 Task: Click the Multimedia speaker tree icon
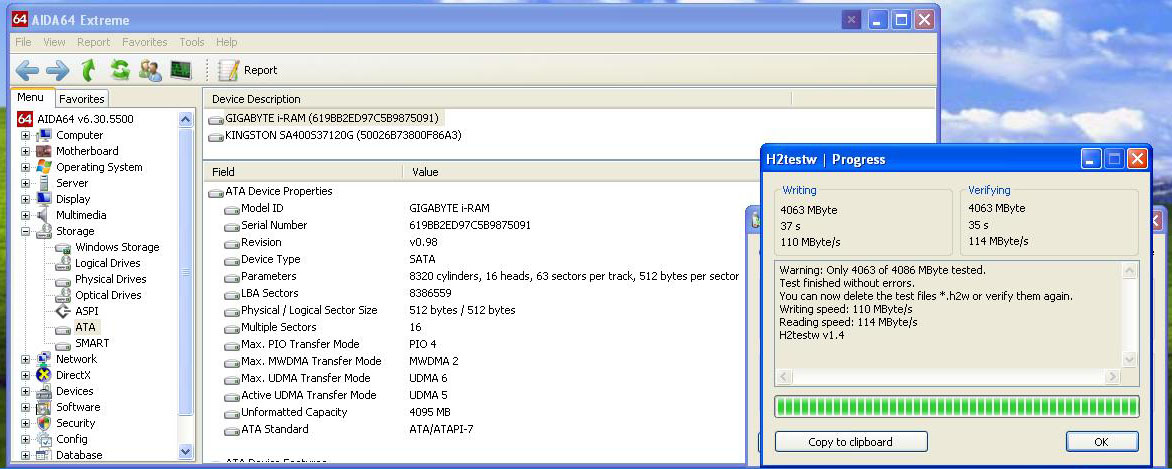click(44, 215)
